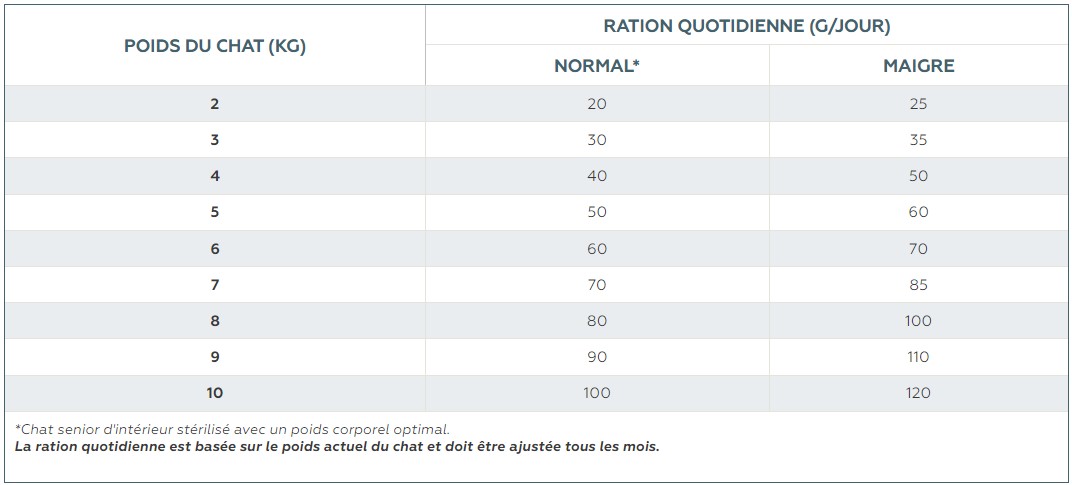Click the bold "La ration quotidienne" note
Image resolution: width=1072 pixels, height=485 pixels.
point(337,446)
